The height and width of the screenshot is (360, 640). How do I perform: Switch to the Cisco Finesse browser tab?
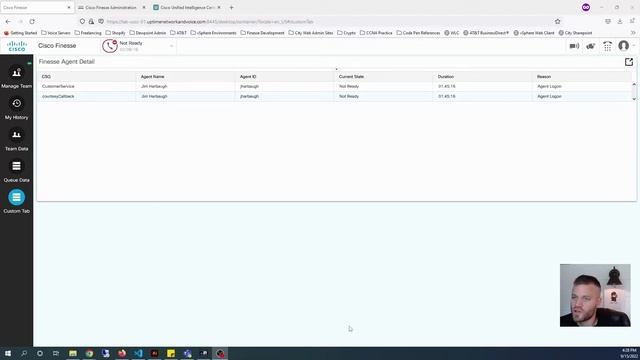[x=36, y=7]
